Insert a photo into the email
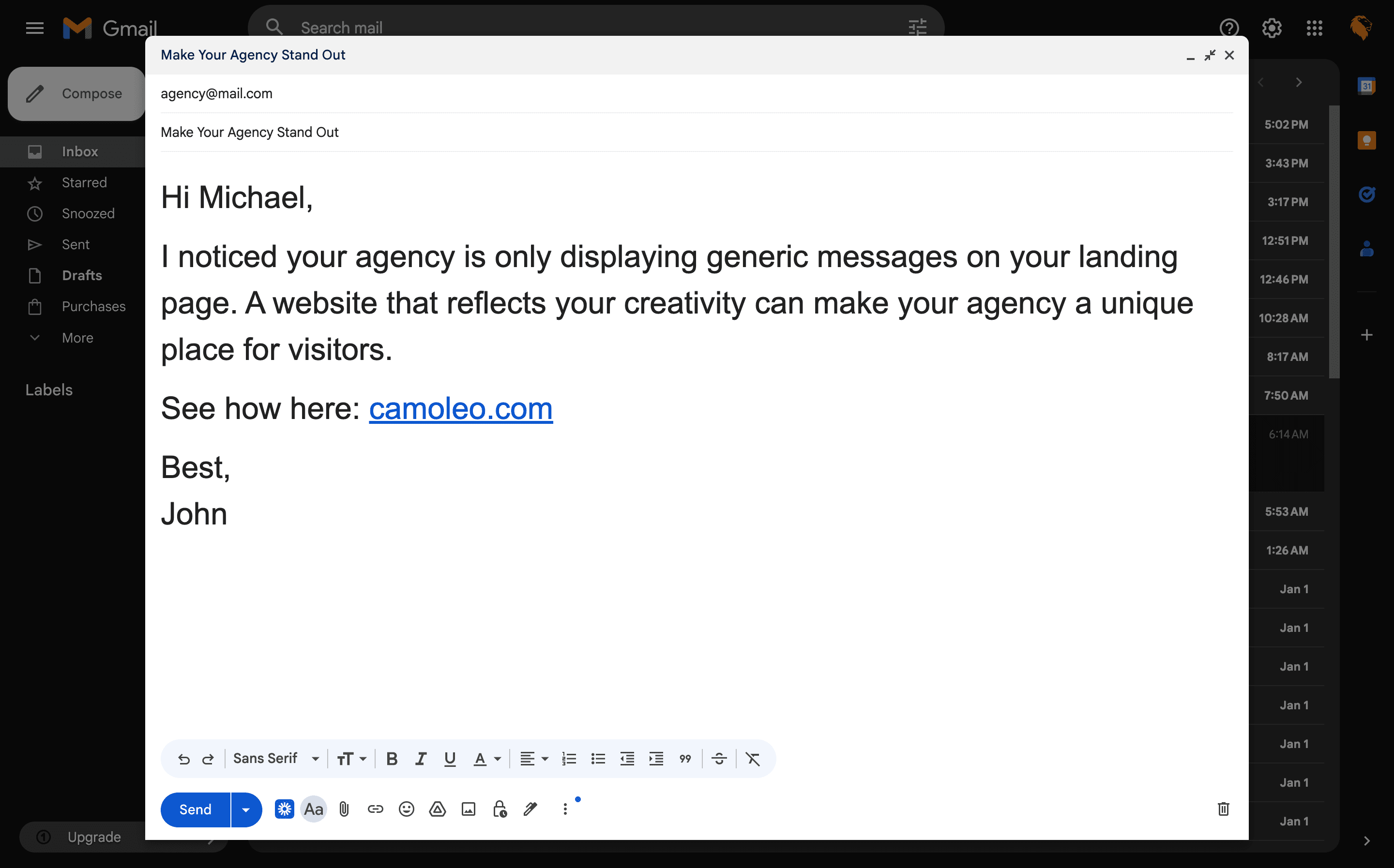 [x=468, y=809]
